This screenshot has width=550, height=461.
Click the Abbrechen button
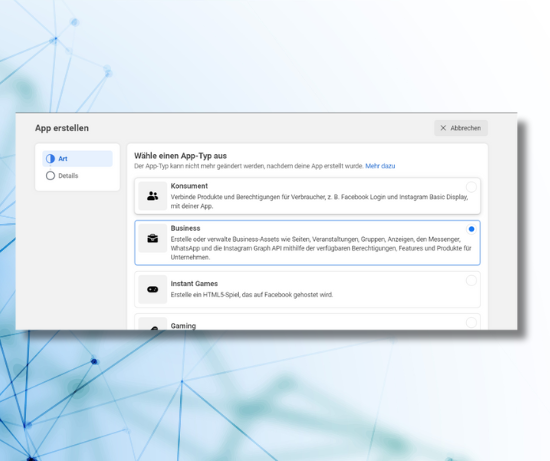461,128
